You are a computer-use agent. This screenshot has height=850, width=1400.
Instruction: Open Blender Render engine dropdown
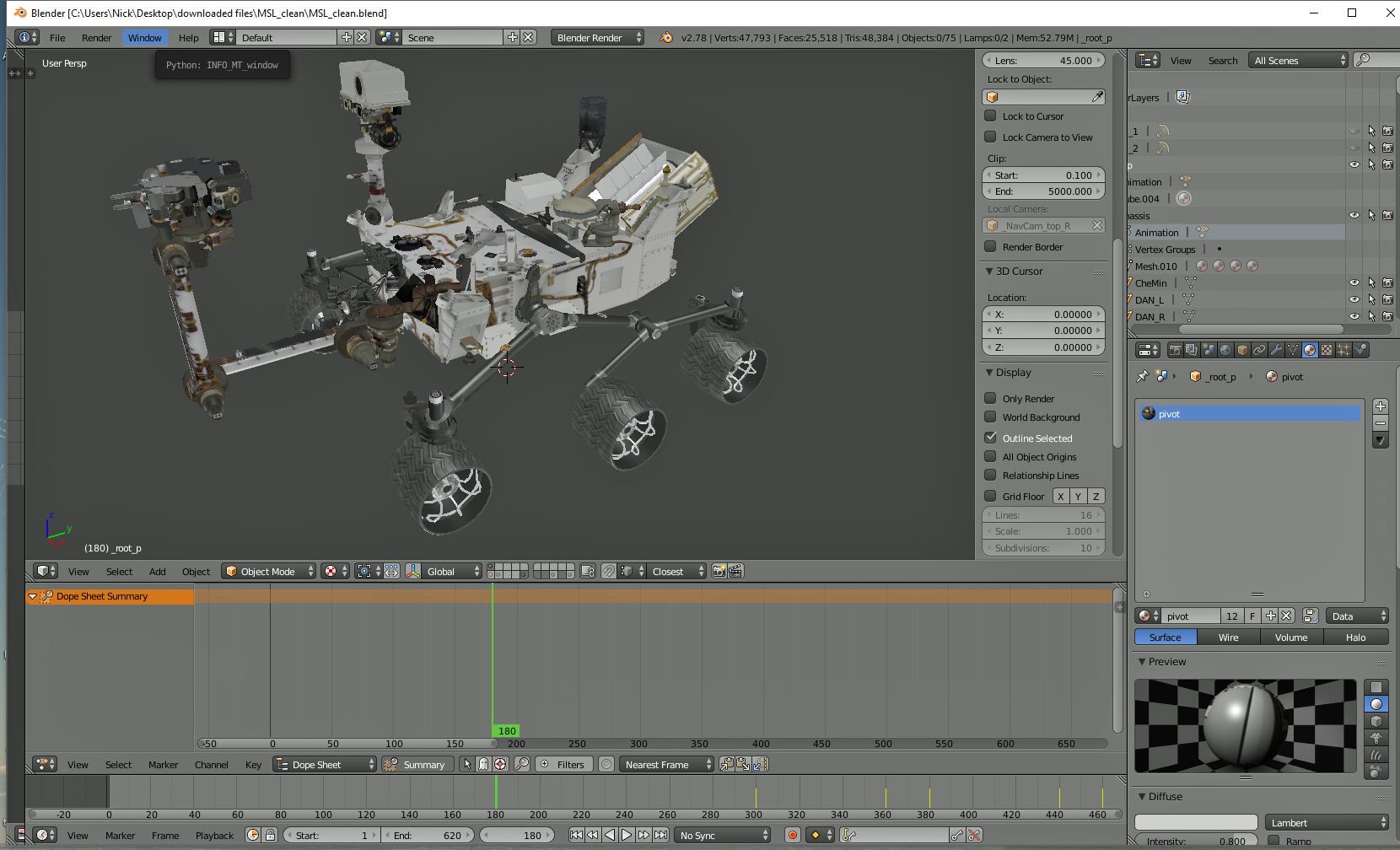point(598,37)
